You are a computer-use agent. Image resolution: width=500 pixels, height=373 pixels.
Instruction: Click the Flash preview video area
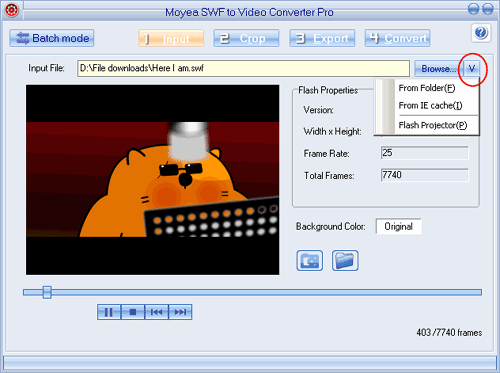point(153,180)
